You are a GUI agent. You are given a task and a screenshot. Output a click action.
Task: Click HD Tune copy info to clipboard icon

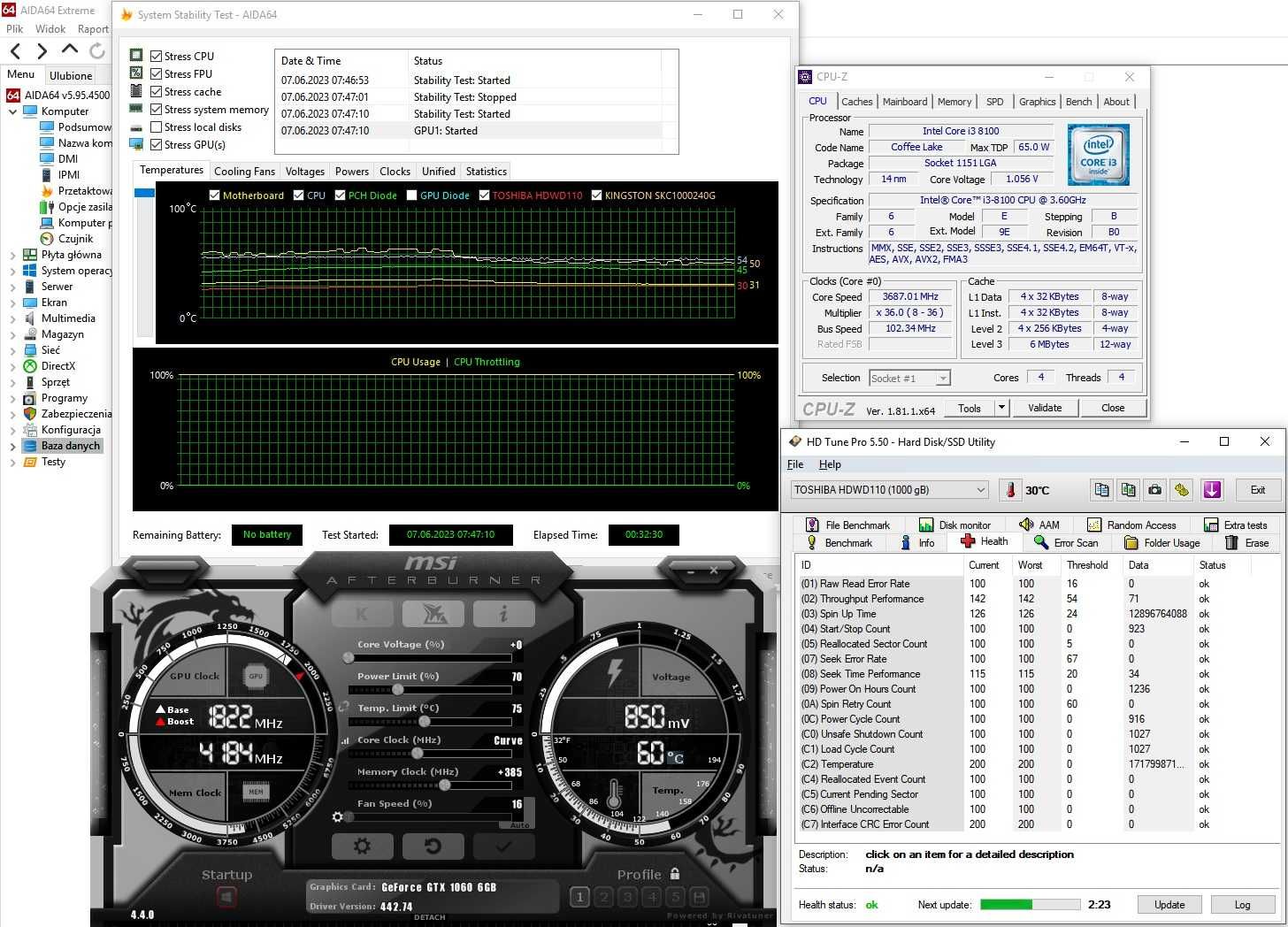coord(1101,490)
